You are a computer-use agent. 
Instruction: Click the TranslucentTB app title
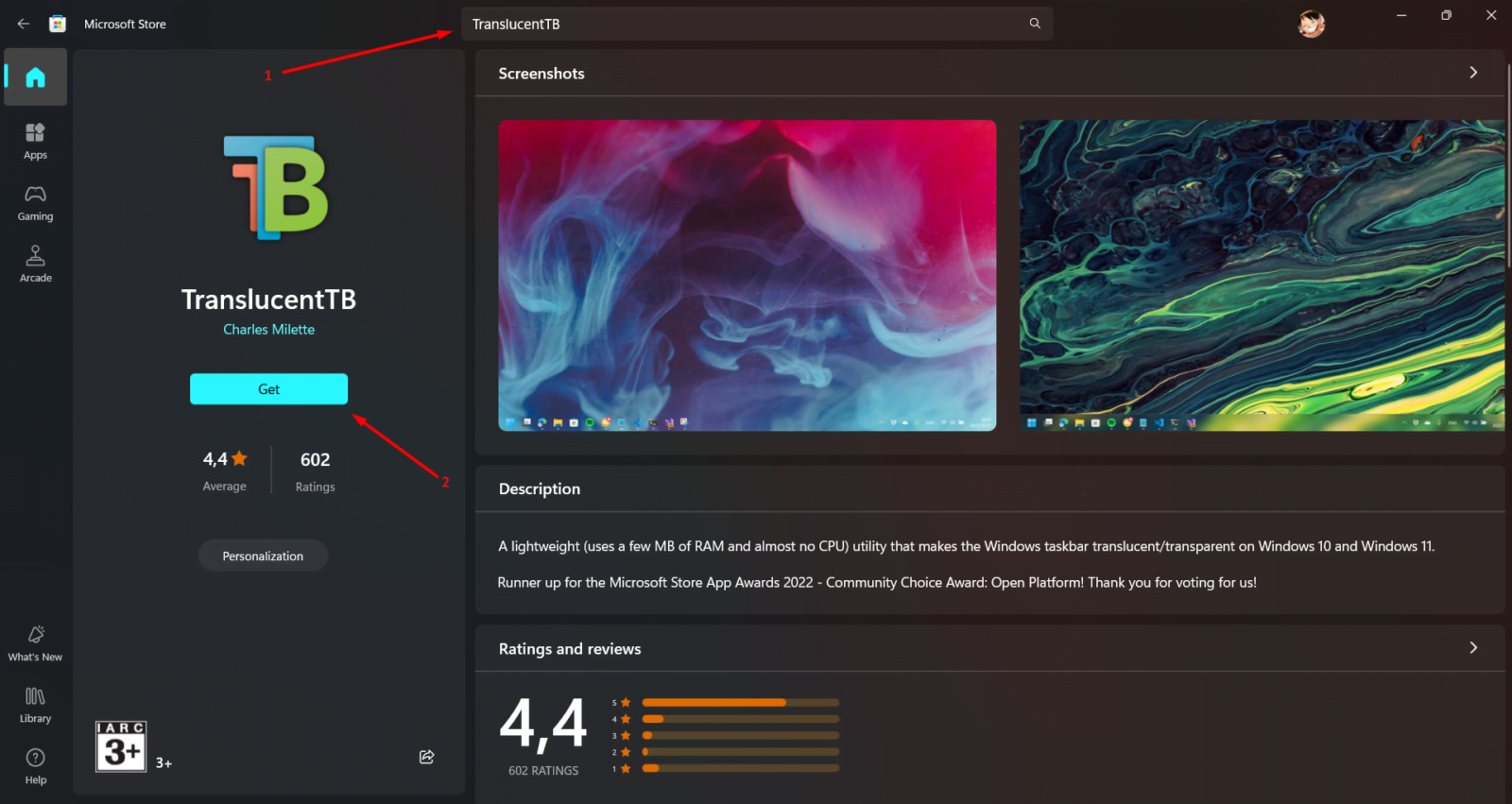click(268, 299)
